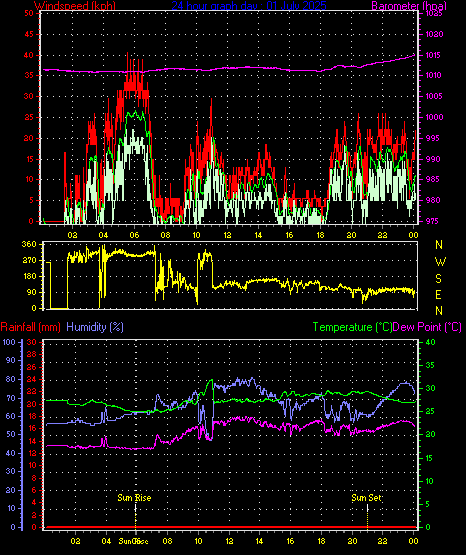The image size is (466, 555).
Task: Click hour "12" under the windspeed graph
Action: (227, 235)
